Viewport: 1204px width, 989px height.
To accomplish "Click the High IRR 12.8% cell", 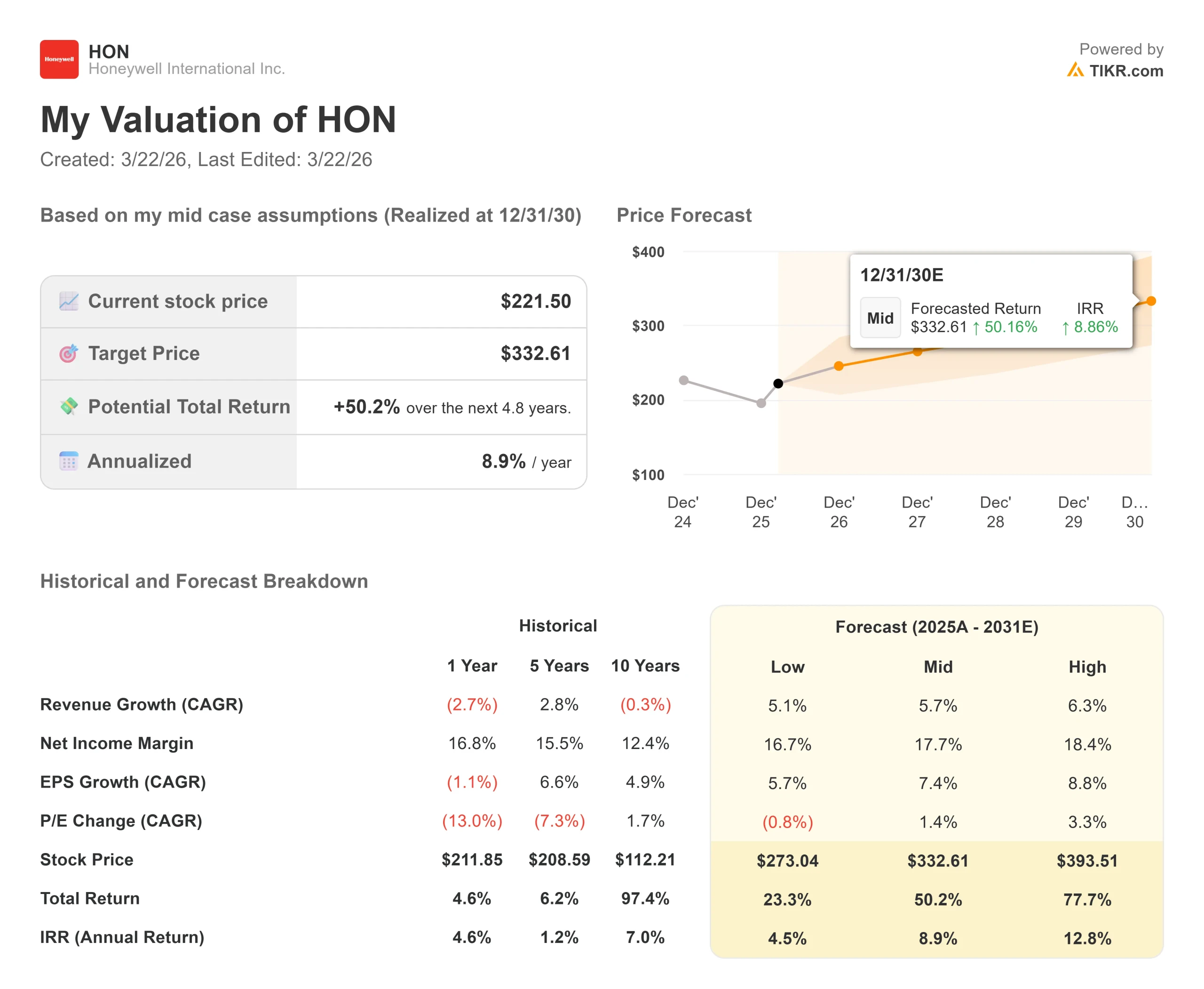I will (1087, 938).
